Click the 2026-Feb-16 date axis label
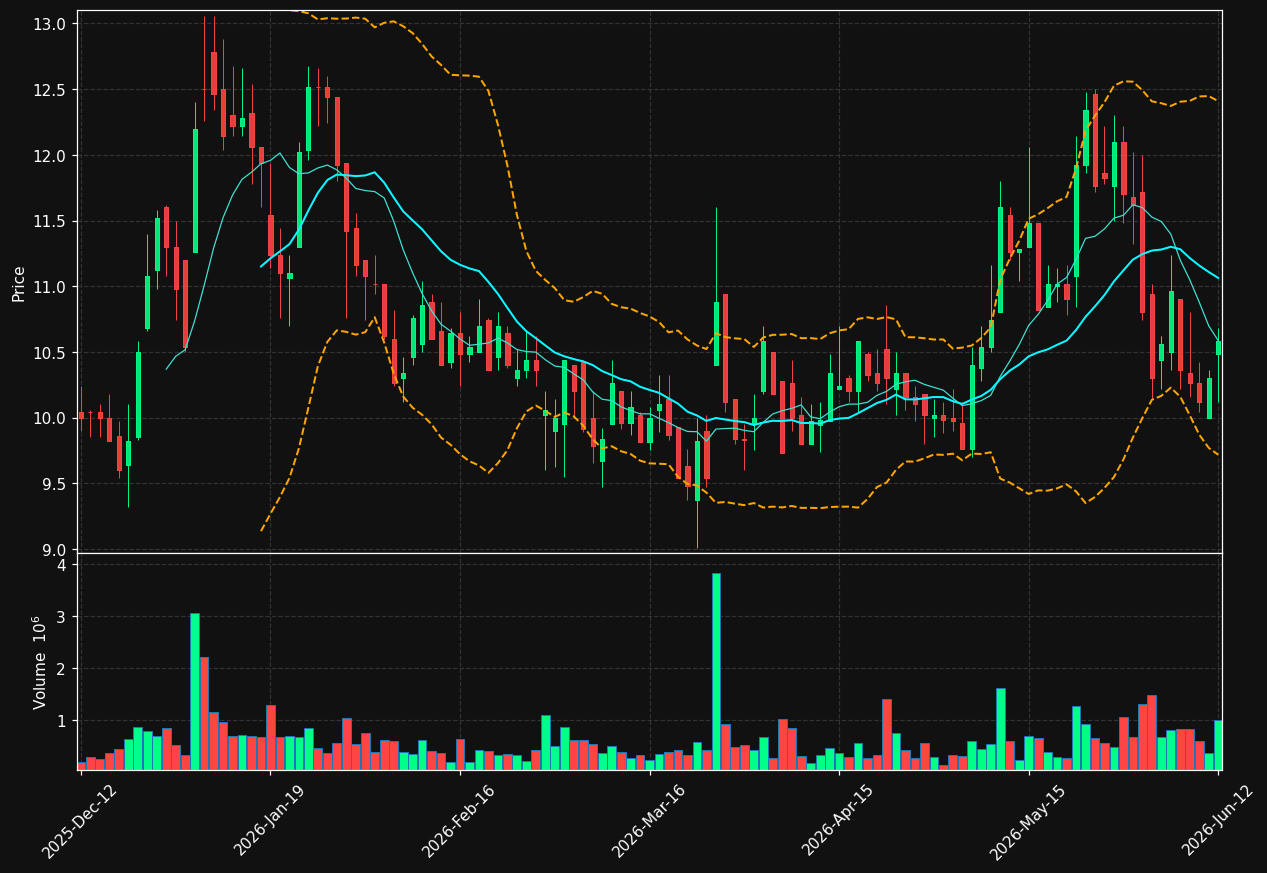This screenshot has width=1267, height=873. point(460,821)
